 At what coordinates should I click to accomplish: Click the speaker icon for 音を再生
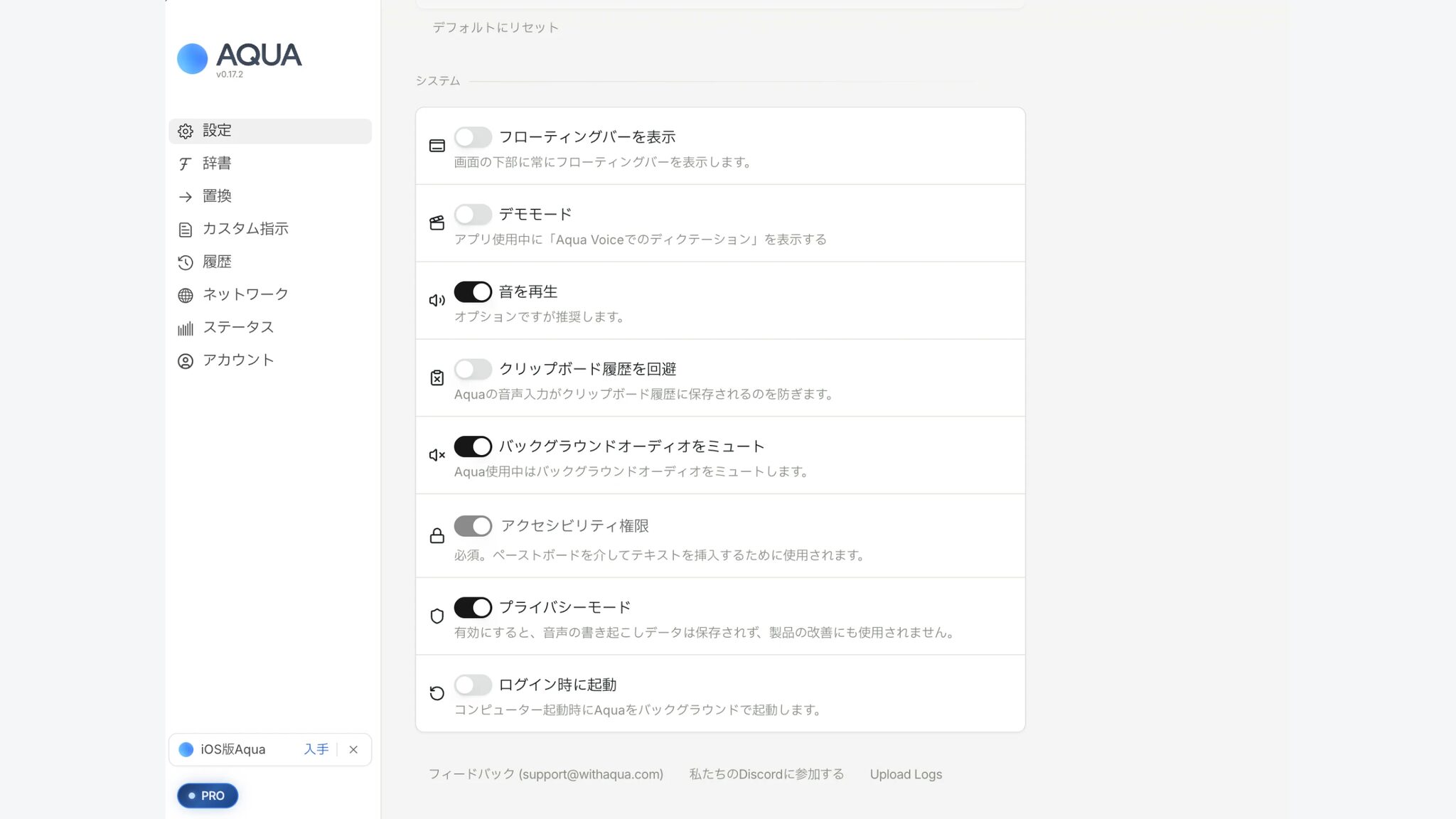[437, 300]
